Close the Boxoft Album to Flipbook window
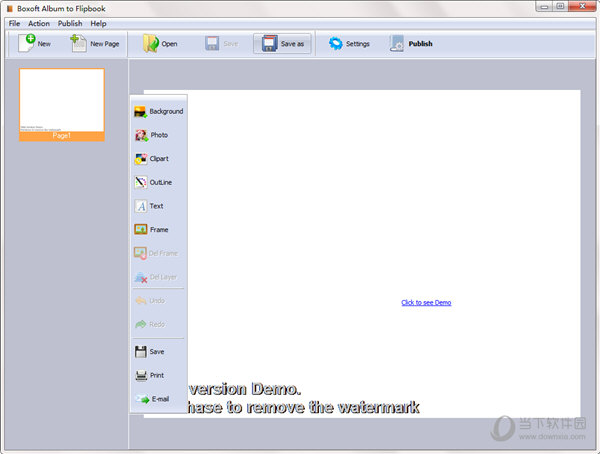The height and width of the screenshot is (454, 600). coord(582,7)
